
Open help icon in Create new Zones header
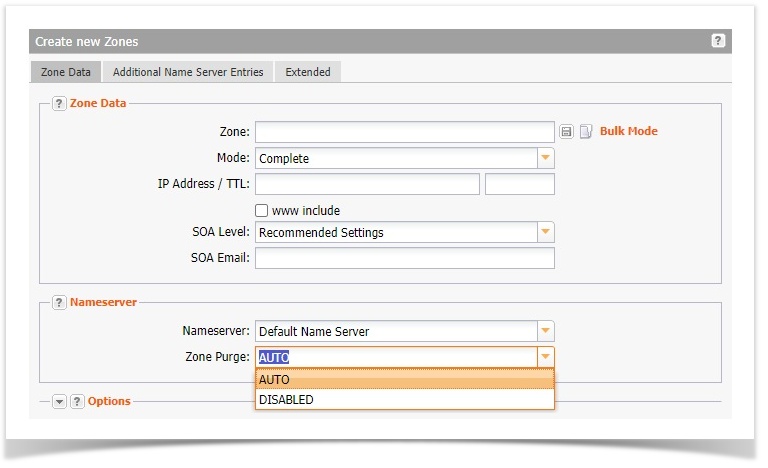coord(718,41)
